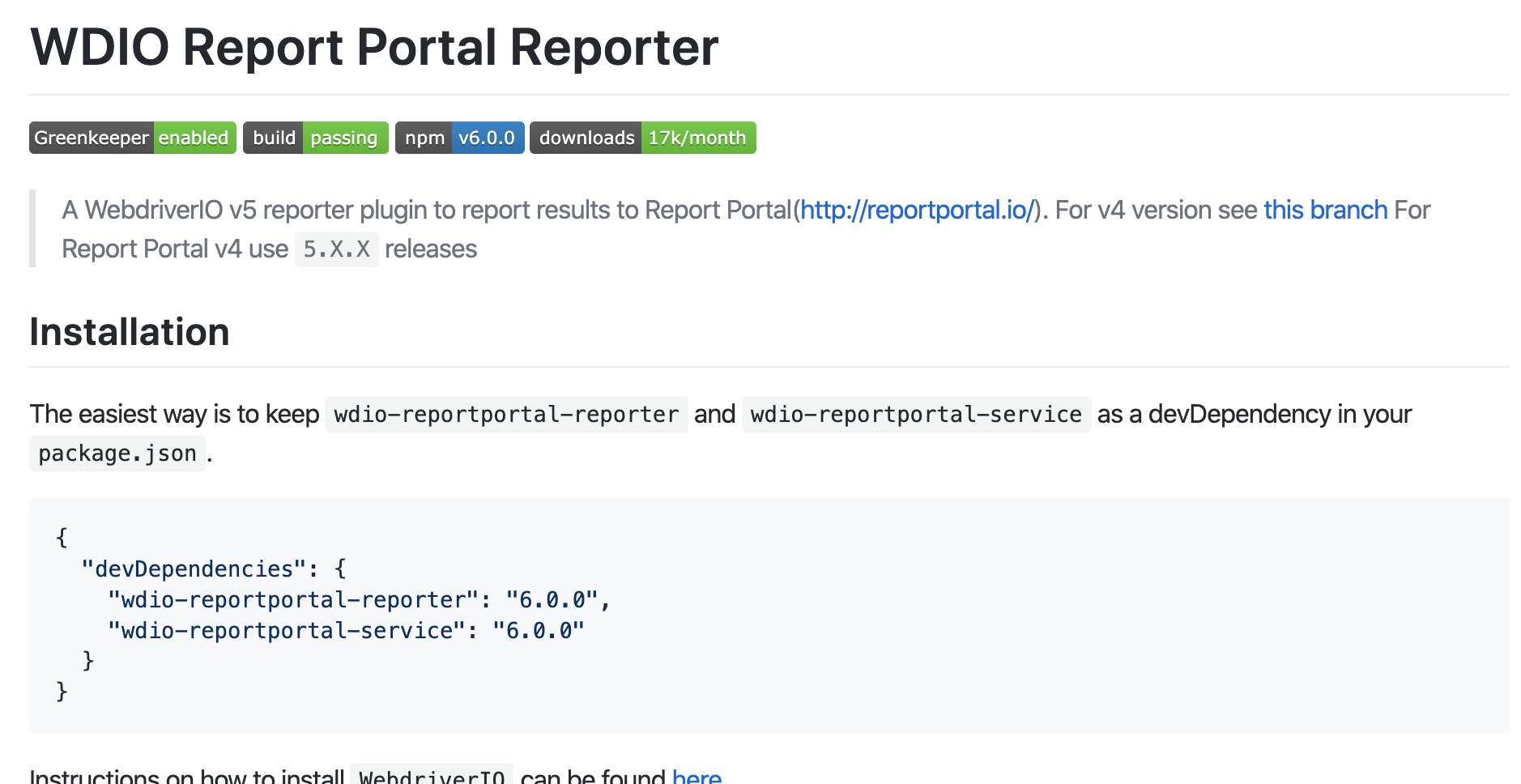Click the '"wdio-reportportal-reporter": "6.0.0"' code line
The height and width of the screenshot is (784, 1521).
[x=360, y=599]
